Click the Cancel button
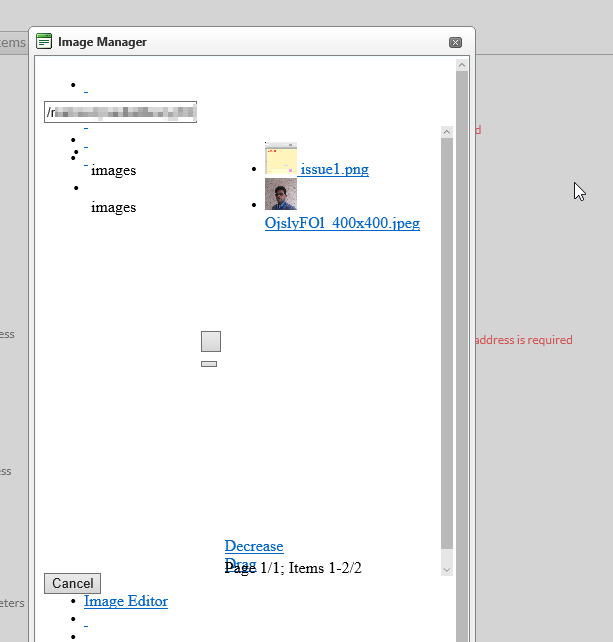The height and width of the screenshot is (642, 613). pyautogui.click(x=72, y=583)
